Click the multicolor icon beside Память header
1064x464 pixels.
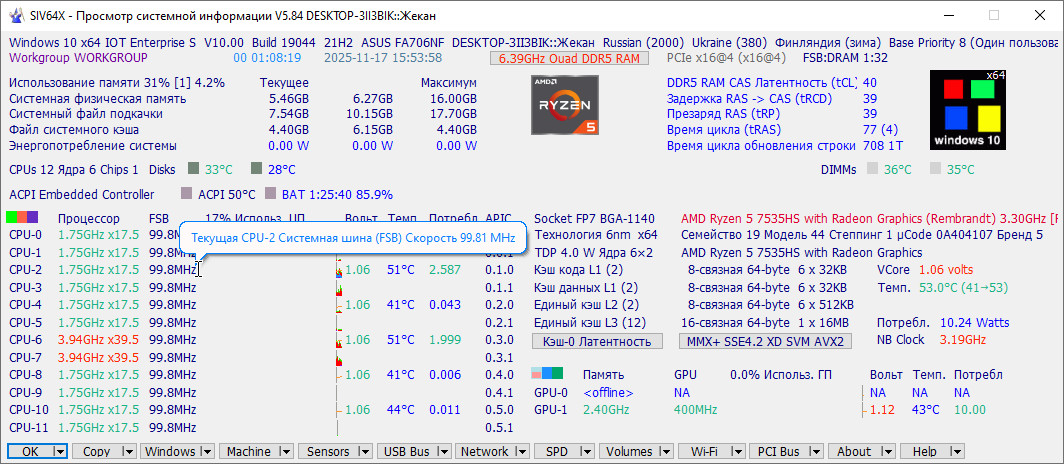click(548, 375)
